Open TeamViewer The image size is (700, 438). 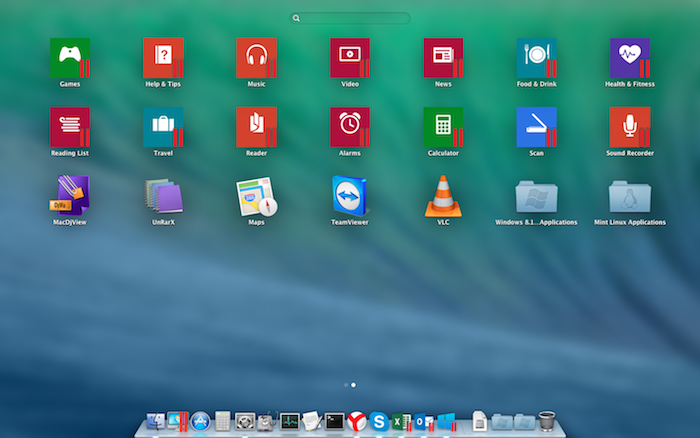pos(350,196)
